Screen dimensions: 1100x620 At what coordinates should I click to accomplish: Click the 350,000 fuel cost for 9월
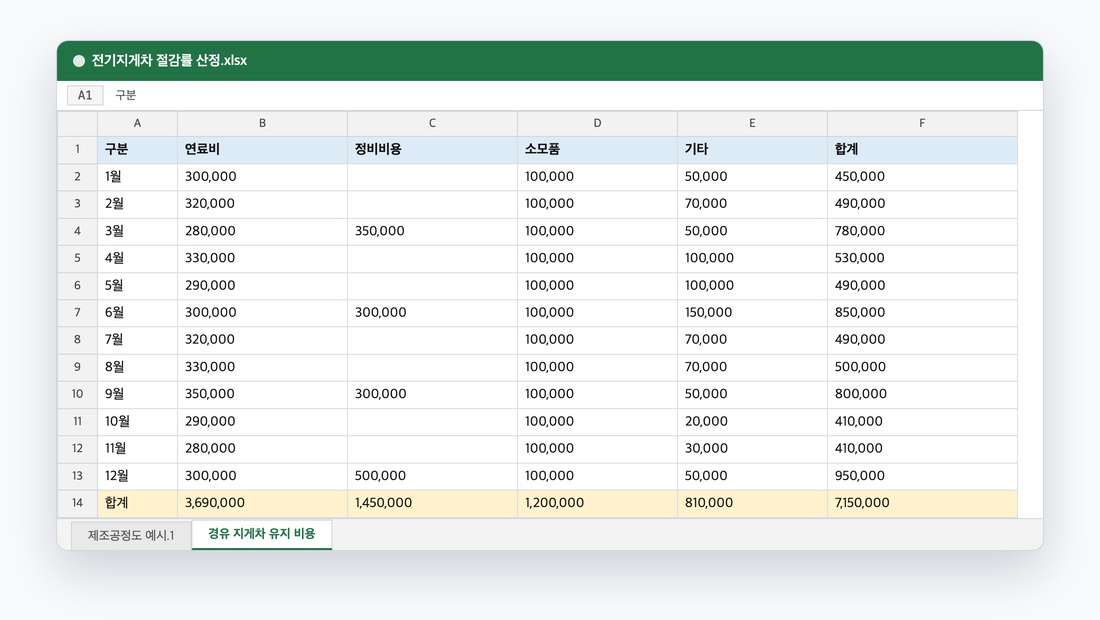(x=262, y=394)
